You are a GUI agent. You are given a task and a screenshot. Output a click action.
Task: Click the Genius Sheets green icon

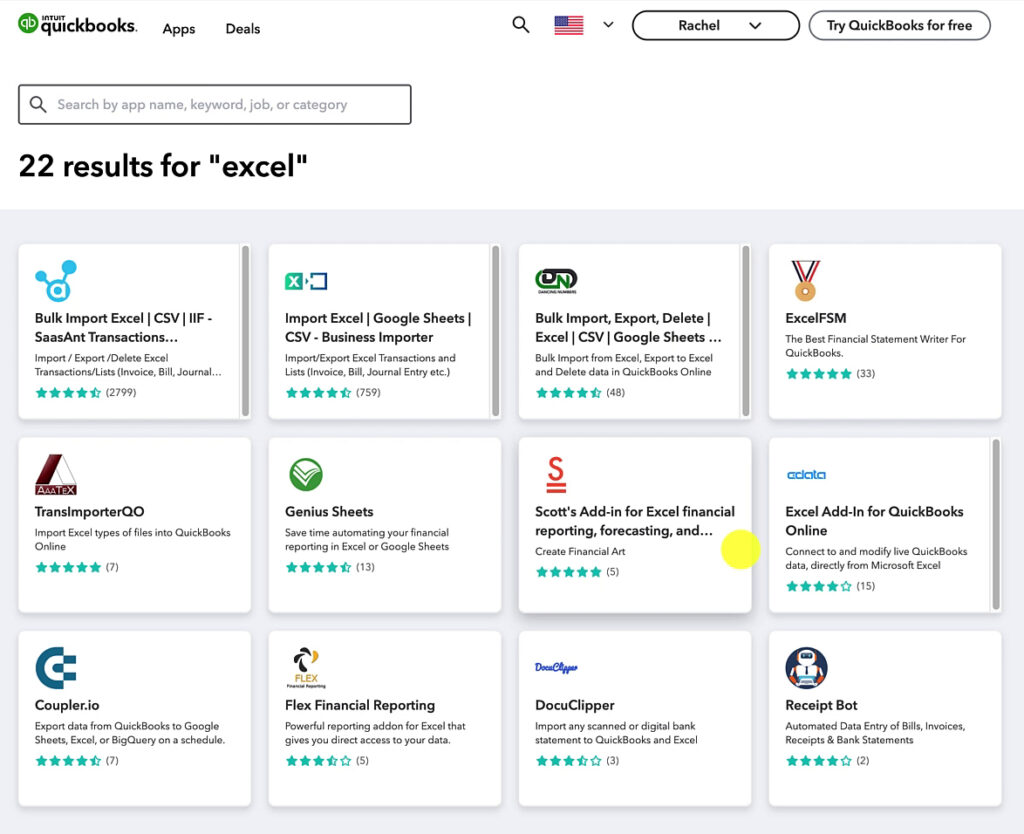(x=303, y=474)
